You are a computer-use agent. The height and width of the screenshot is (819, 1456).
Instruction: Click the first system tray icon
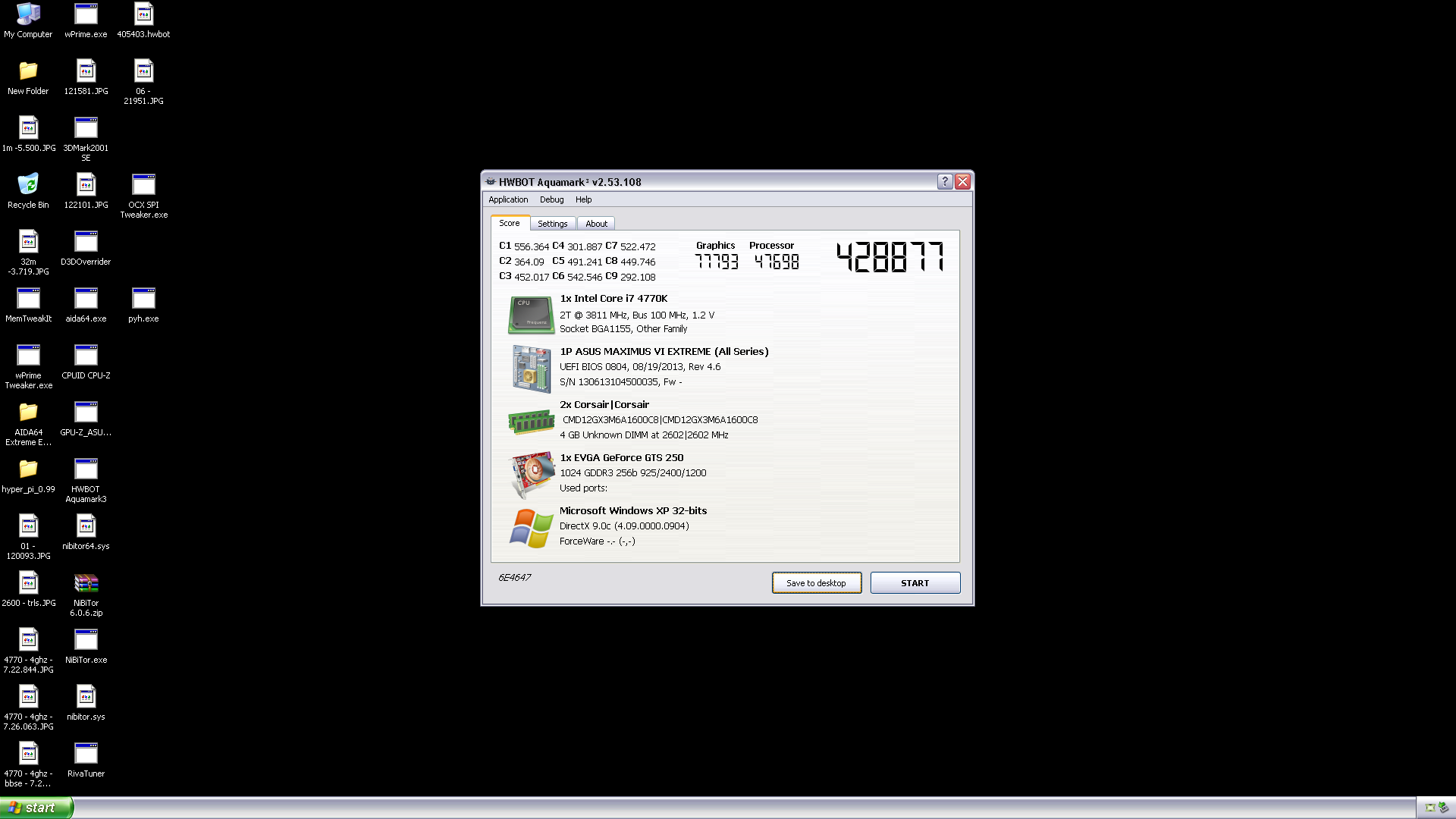1429,808
